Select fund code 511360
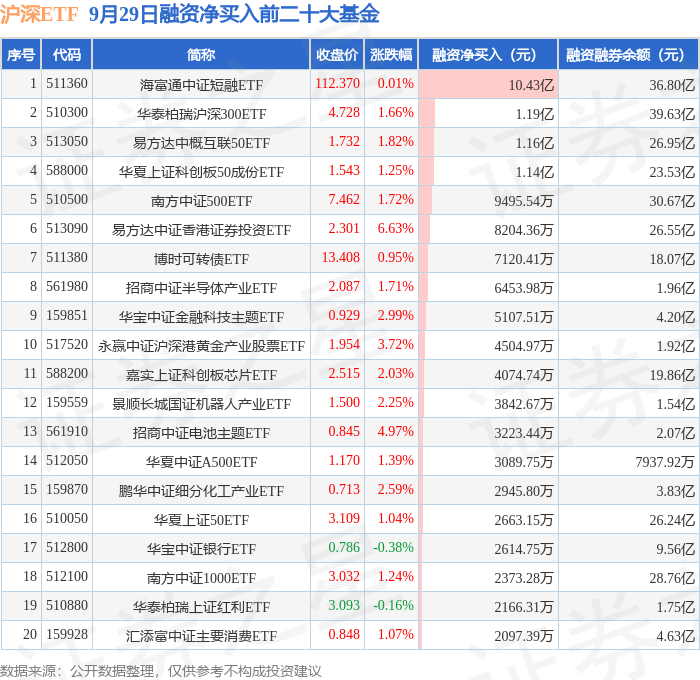Image resolution: width=700 pixels, height=680 pixels. [x=67, y=83]
